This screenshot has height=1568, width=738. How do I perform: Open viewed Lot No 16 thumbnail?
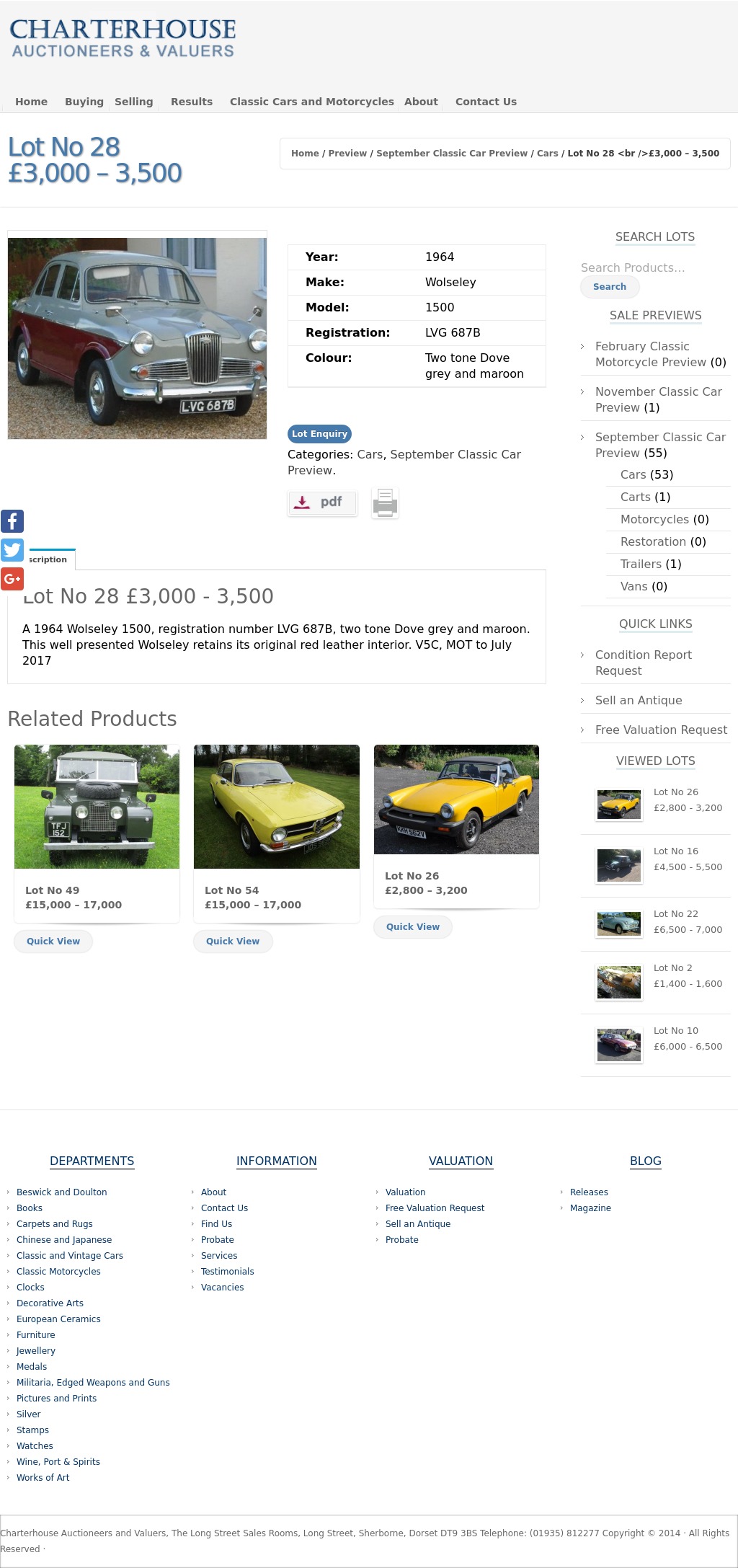[x=619, y=865]
